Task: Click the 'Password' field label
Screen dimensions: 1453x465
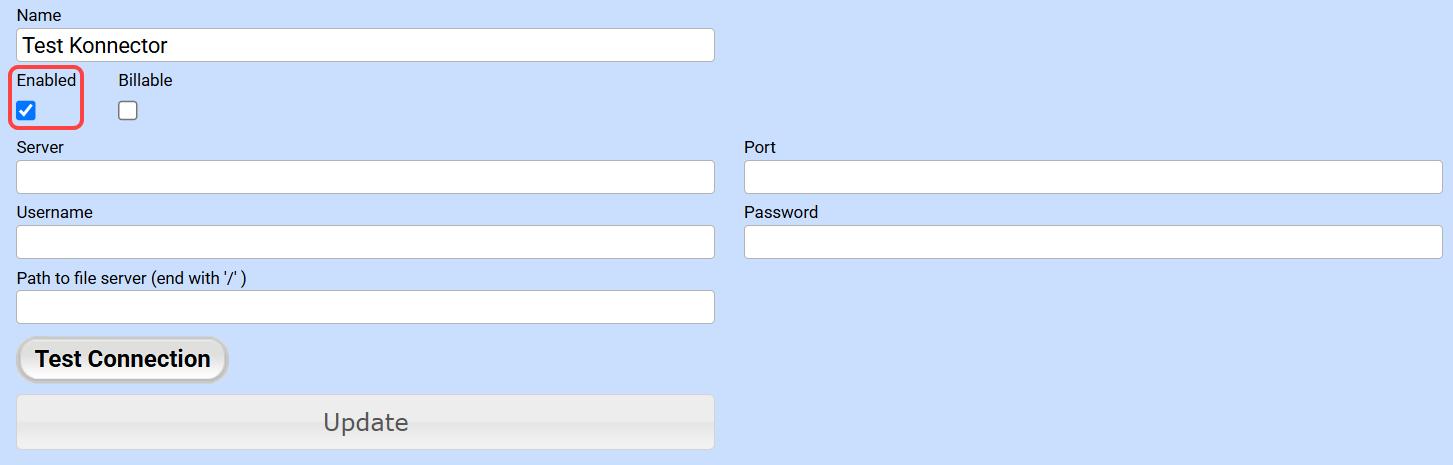Action: [x=780, y=212]
